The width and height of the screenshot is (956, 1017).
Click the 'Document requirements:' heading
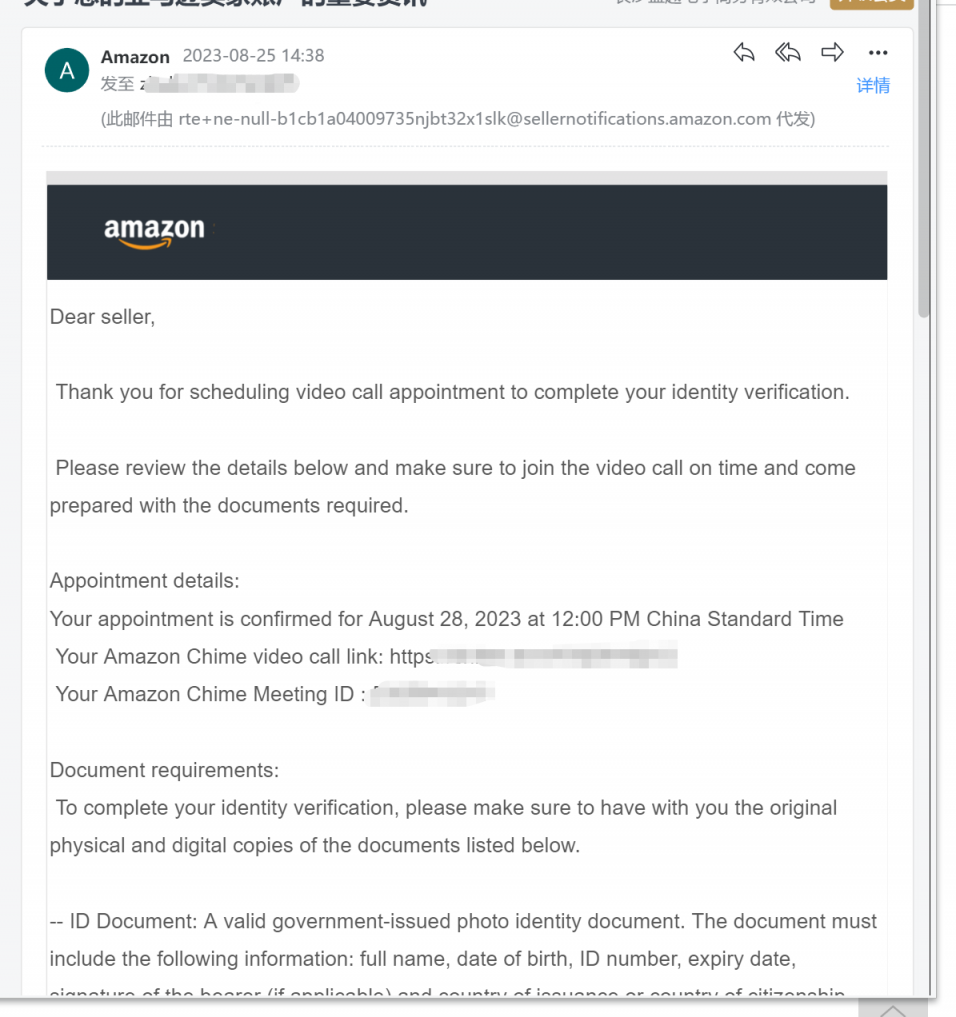pyautogui.click(x=164, y=770)
